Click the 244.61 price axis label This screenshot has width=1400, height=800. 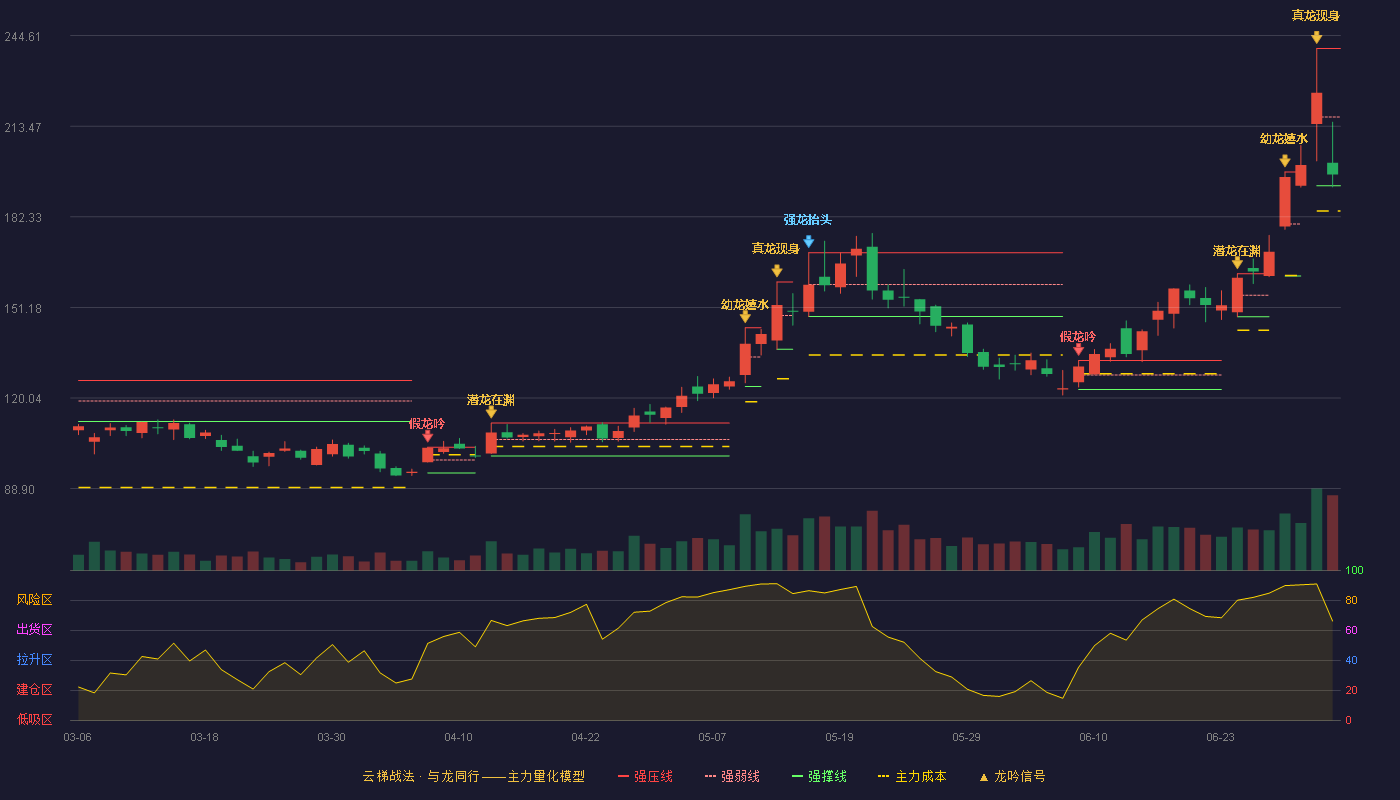23,37
